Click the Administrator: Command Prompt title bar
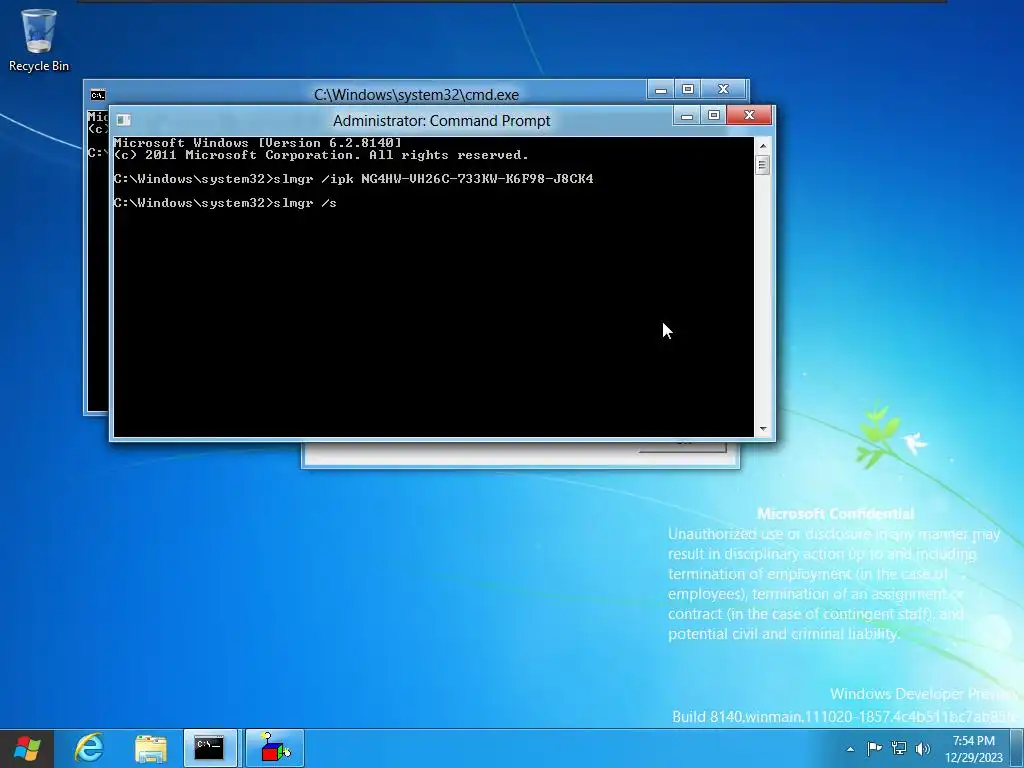The image size is (1024, 768). (x=441, y=121)
